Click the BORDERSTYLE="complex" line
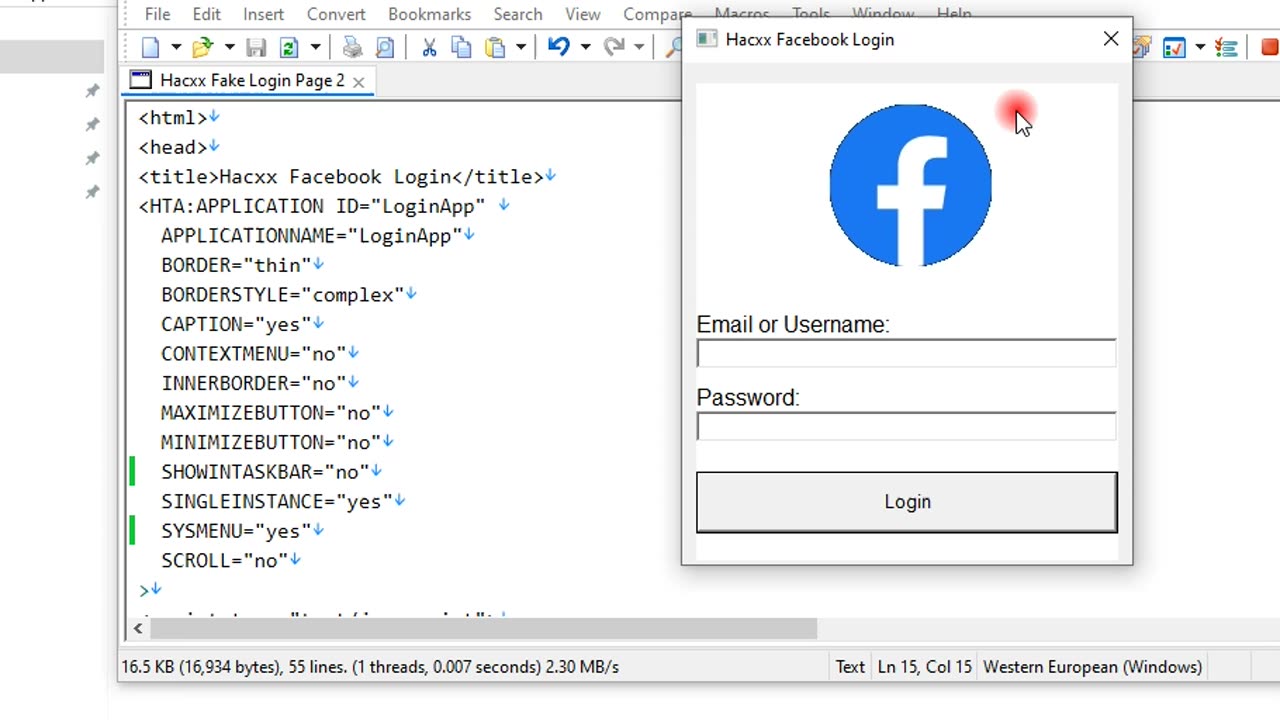The height and width of the screenshot is (720, 1280). pos(288,295)
